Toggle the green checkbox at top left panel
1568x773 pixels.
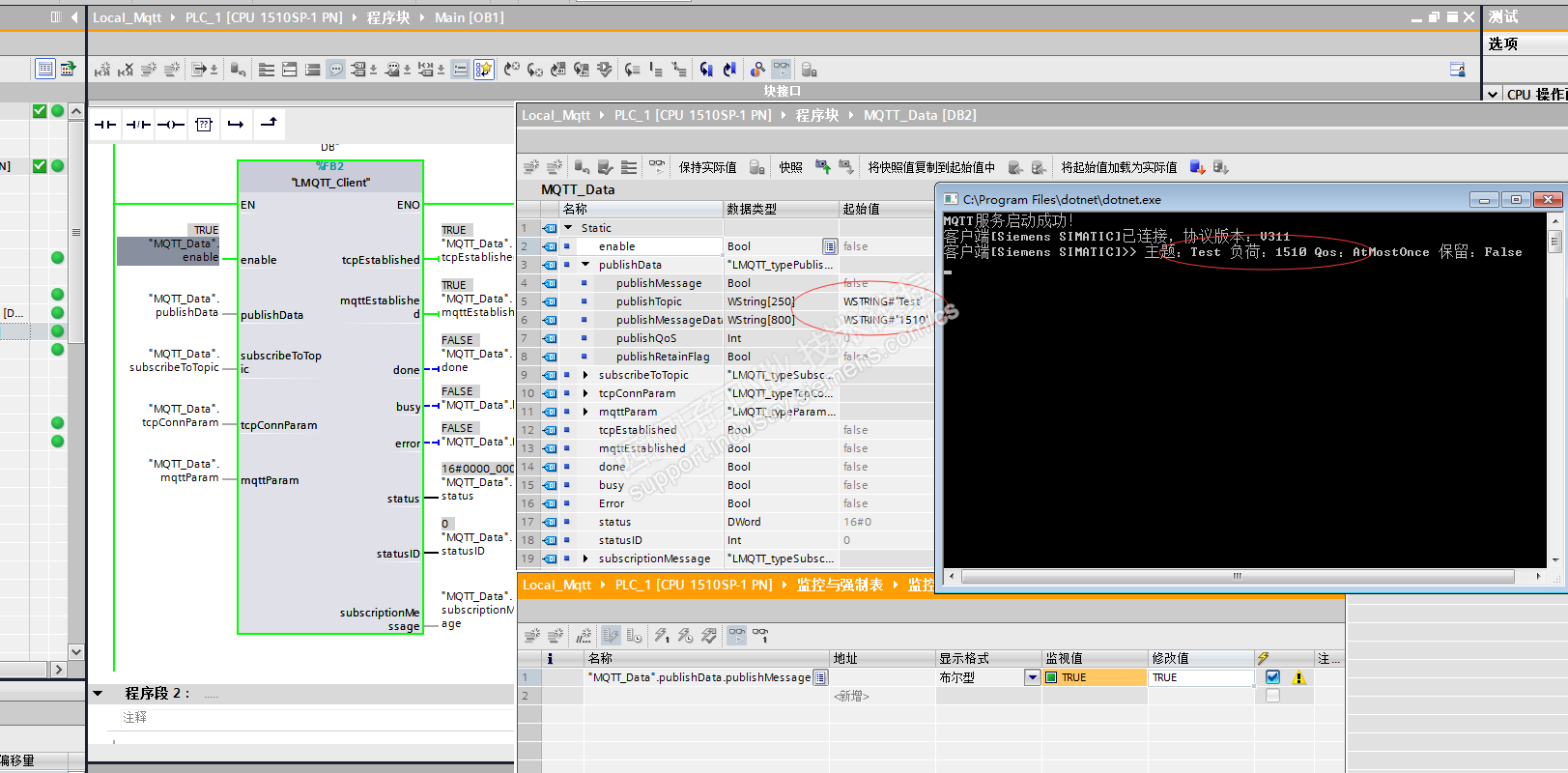pyautogui.click(x=40, y=111)
